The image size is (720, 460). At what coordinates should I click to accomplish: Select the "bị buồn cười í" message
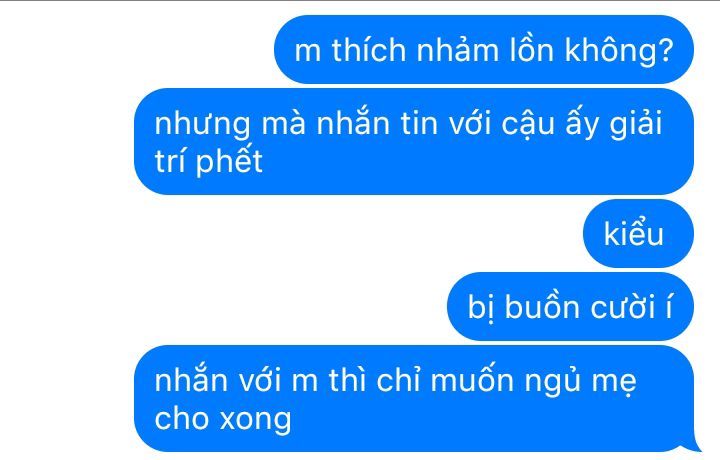click(570, 306)
